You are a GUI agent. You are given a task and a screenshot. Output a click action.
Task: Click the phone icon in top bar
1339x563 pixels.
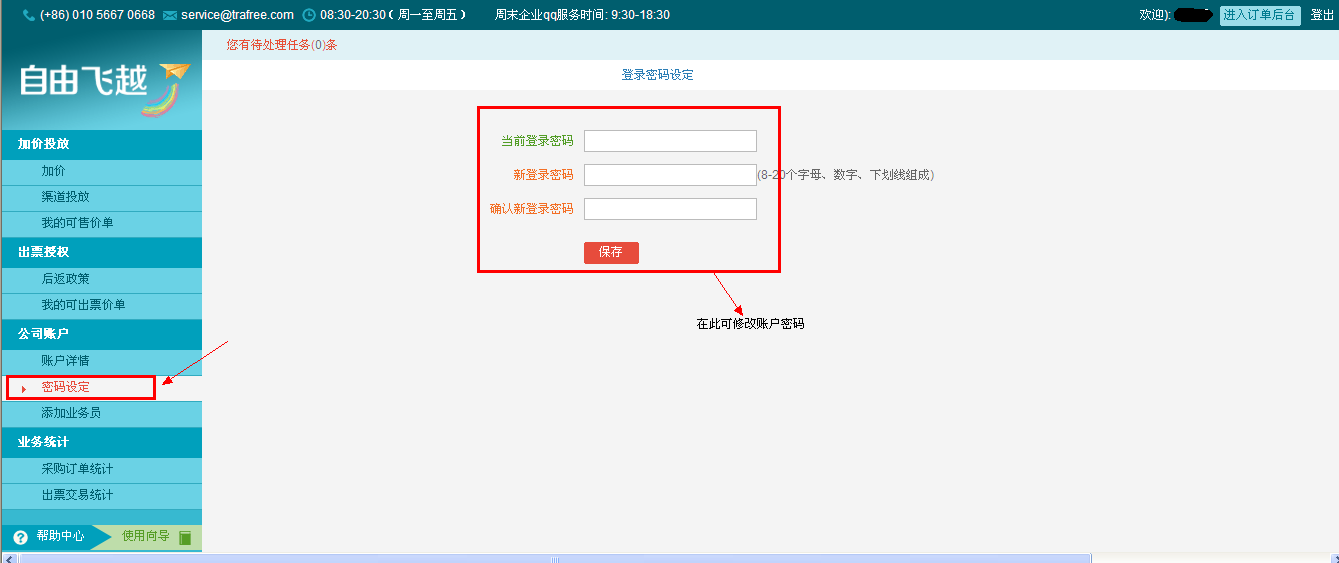(28, 15)
